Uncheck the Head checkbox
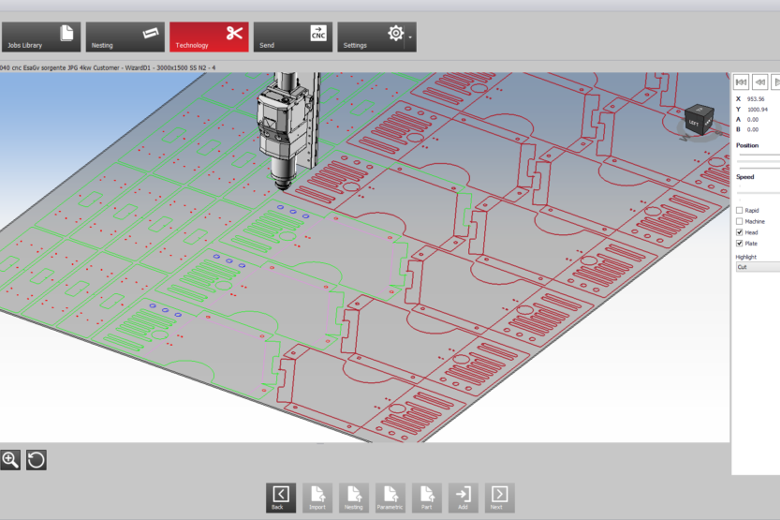Viewport: 780px width, 520px height. 740,233
